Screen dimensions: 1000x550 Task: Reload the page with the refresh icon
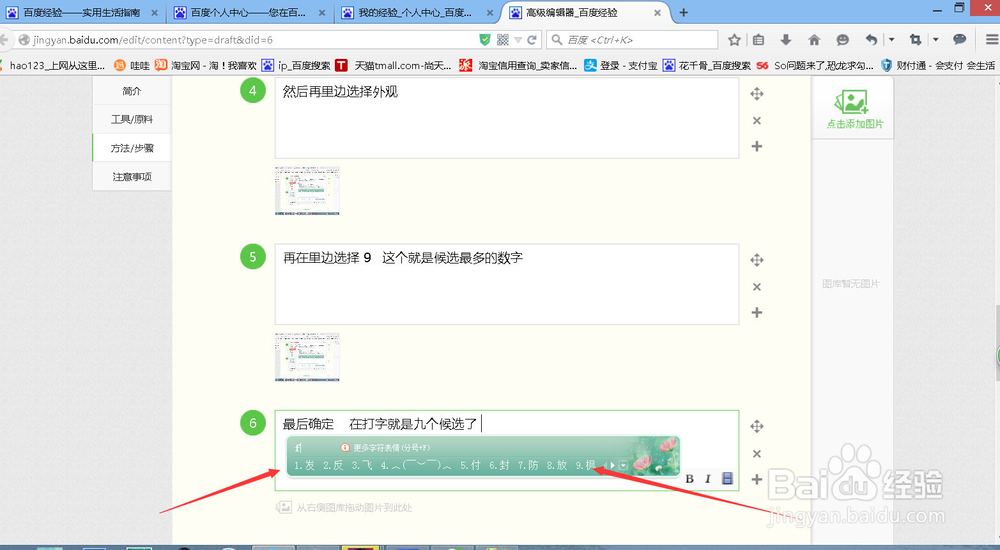pyautogui.click(x=532, y=40)
